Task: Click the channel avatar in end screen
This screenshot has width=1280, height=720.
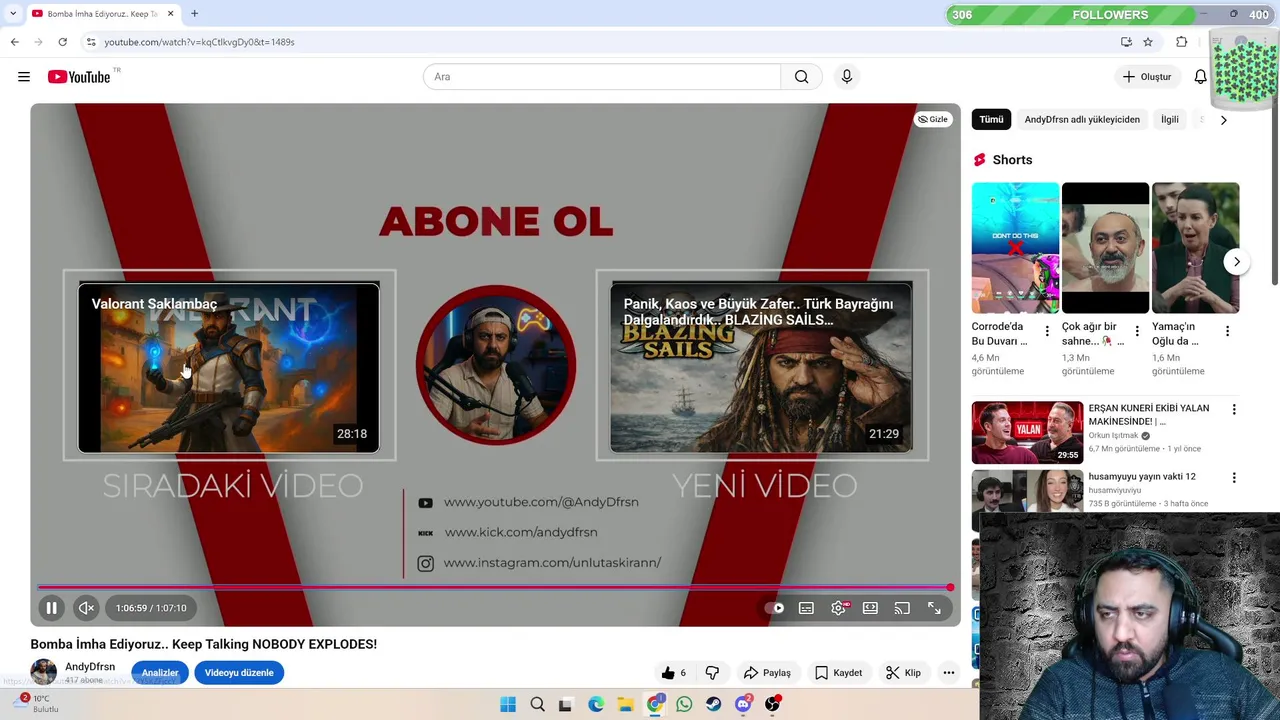Action: tap(496, 364)
